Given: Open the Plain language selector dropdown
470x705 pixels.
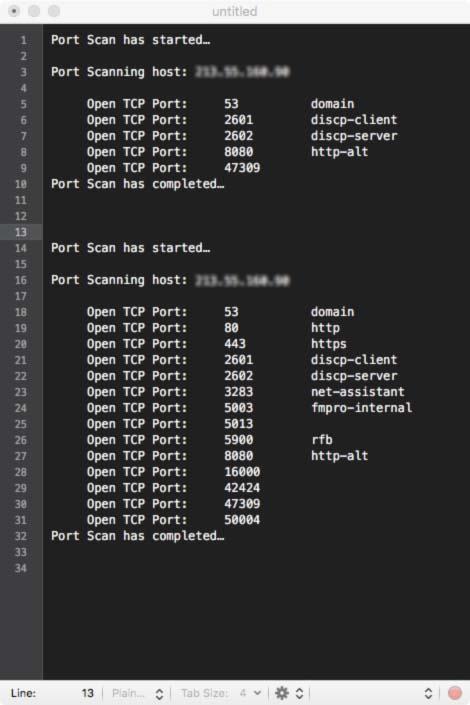Looking at the screenshot, I should 137,693.
